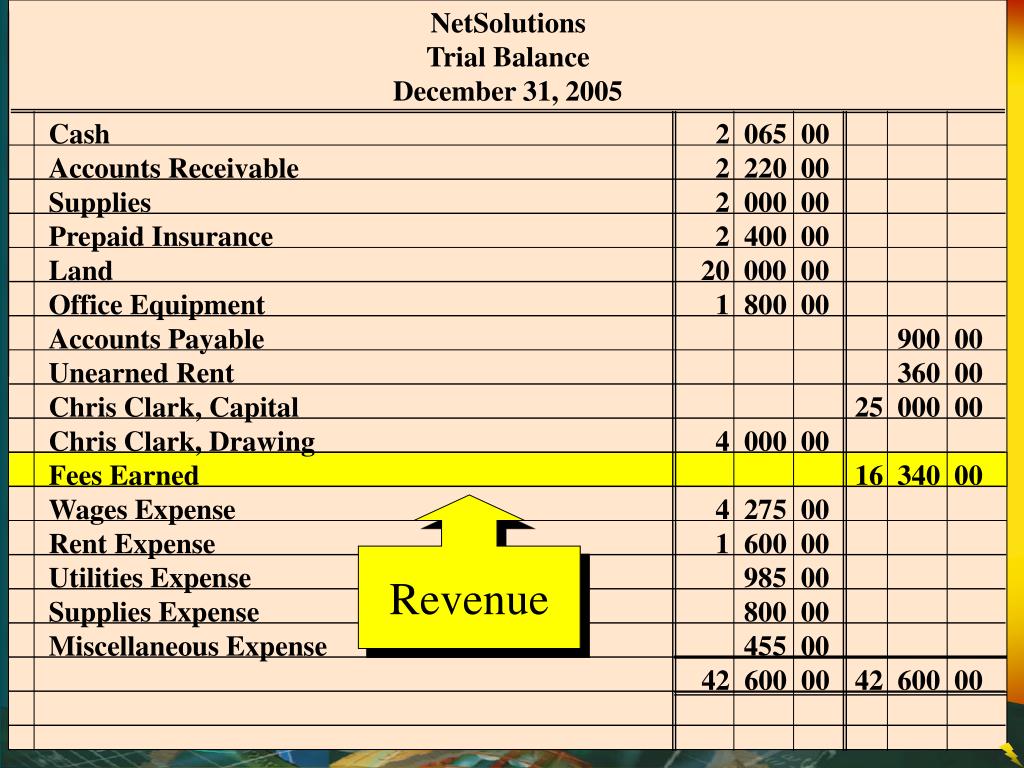
Task: Select Wages Expense amount 4 275 00
Action: pos(772,510)
